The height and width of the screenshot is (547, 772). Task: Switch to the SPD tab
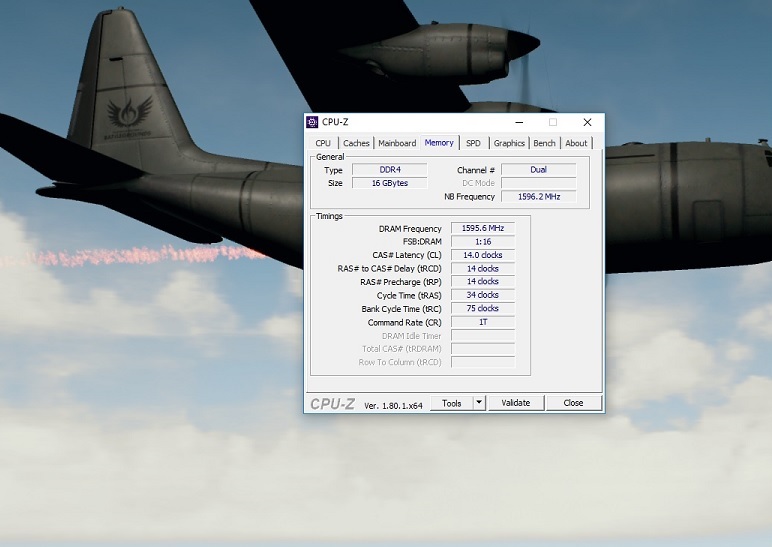(473, 143)
